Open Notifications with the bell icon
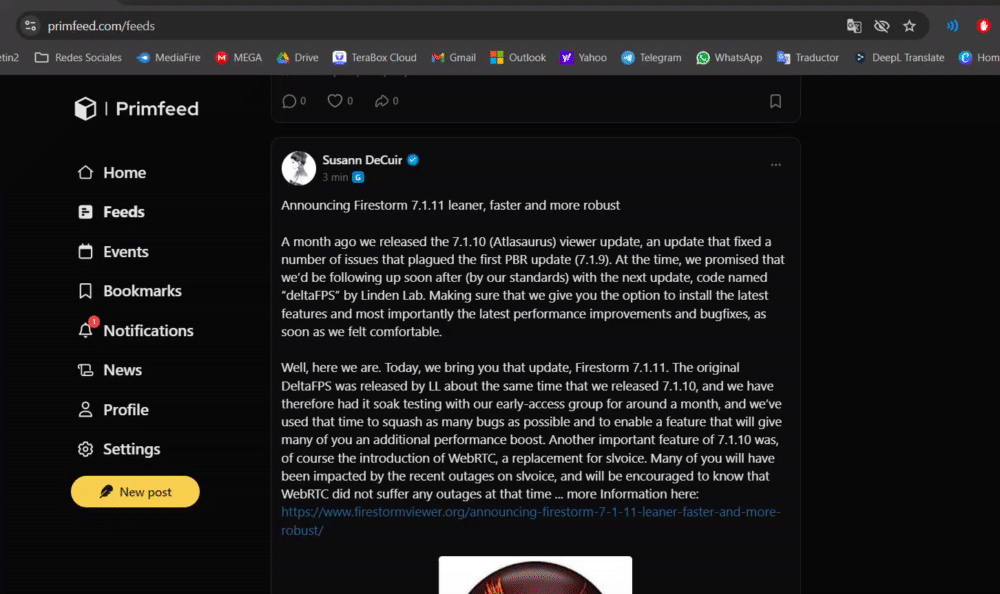 (135, 330)
